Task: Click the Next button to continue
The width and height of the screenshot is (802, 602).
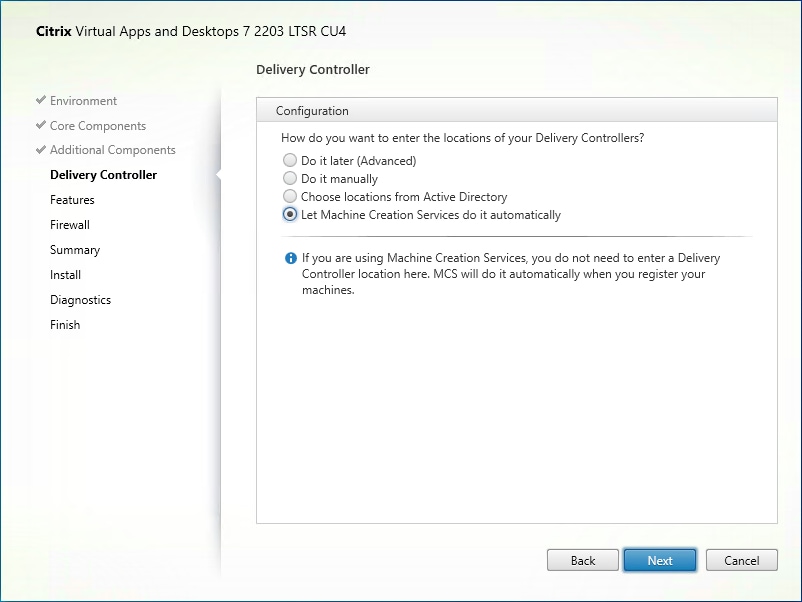Action: coord(660,561)
